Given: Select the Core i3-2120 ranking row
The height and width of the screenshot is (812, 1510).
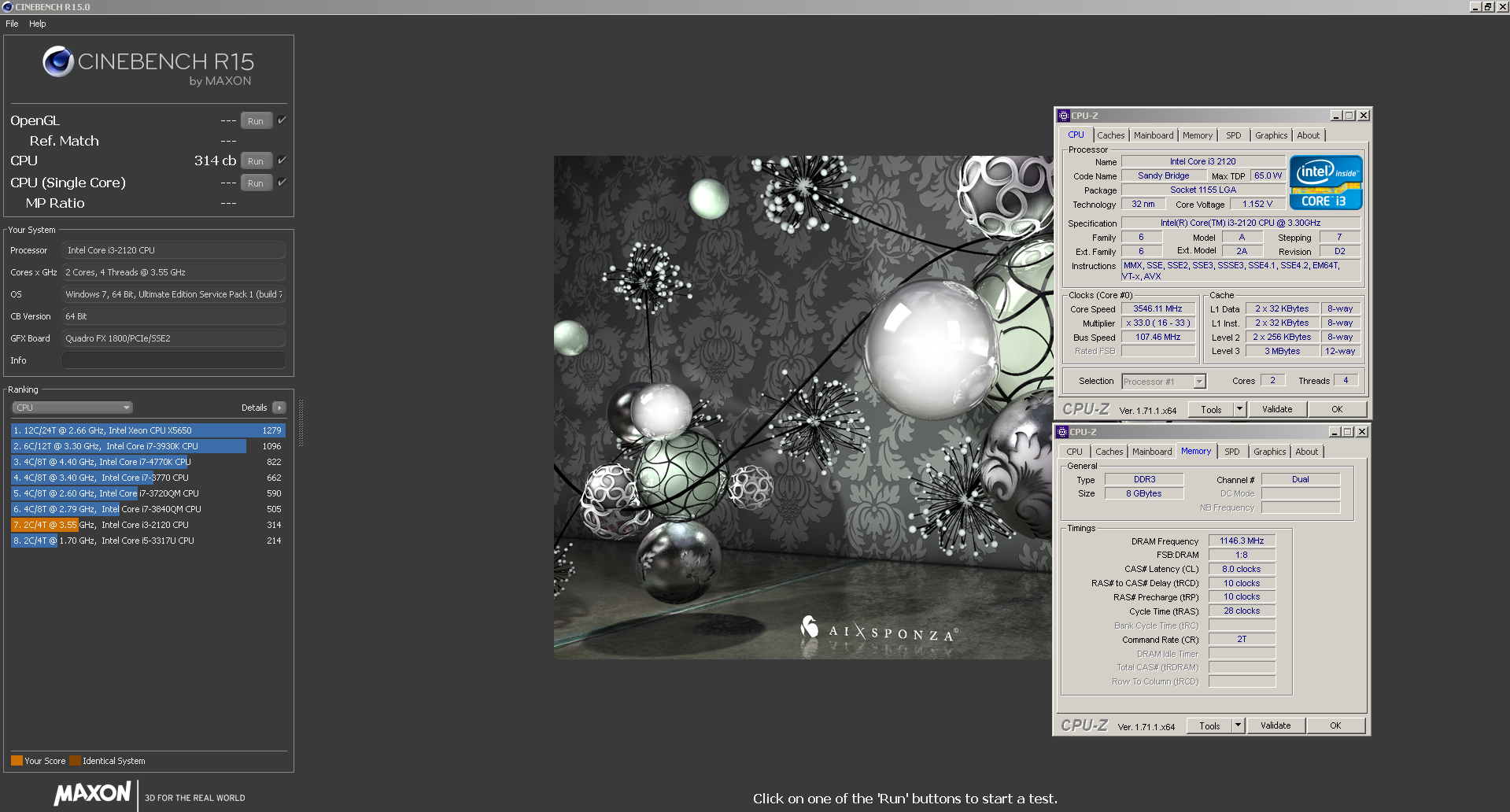Looking at the screenshot, I should pyautogui.click(x=148, y=525).
